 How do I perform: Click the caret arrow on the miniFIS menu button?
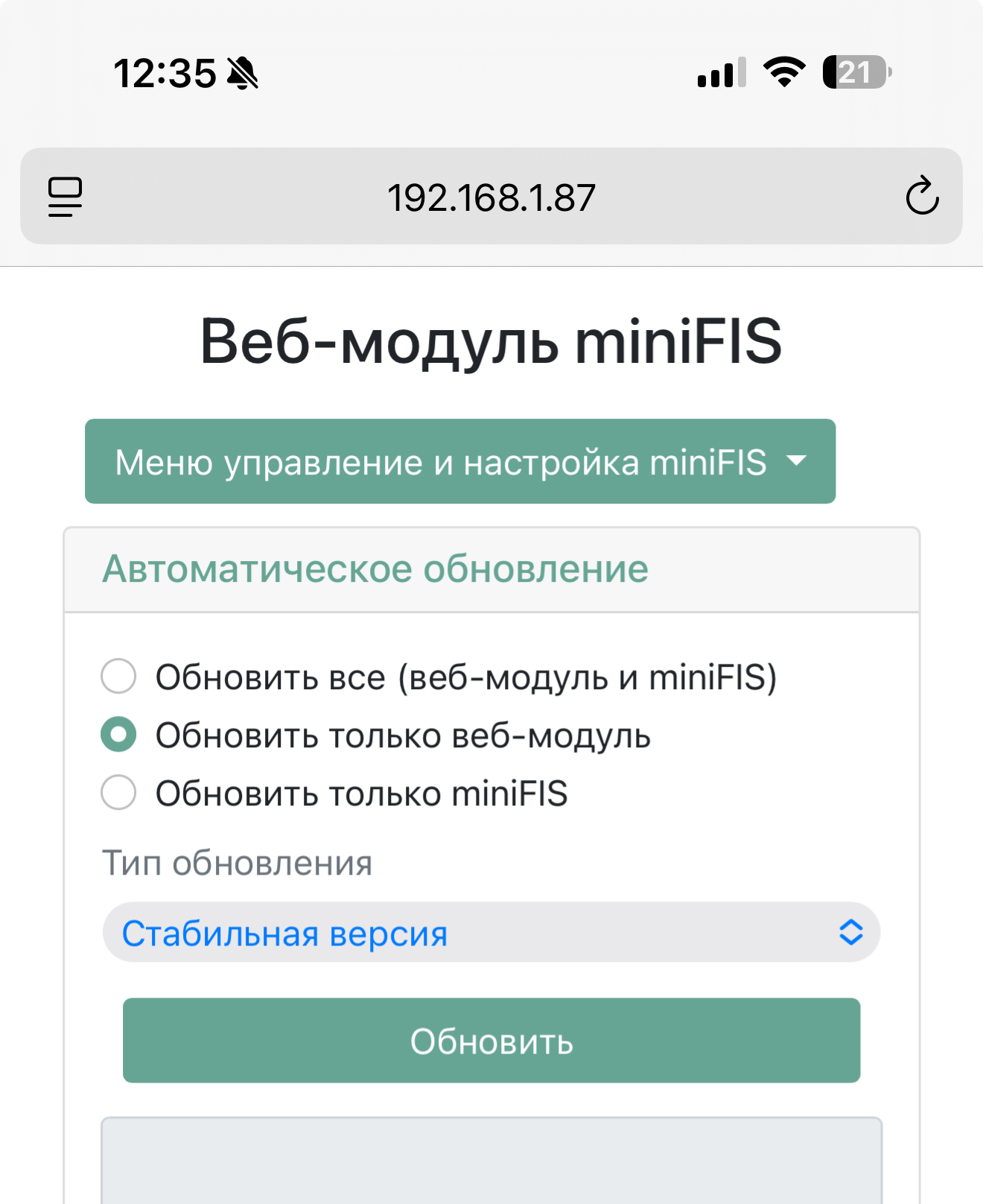click(797, 461)
